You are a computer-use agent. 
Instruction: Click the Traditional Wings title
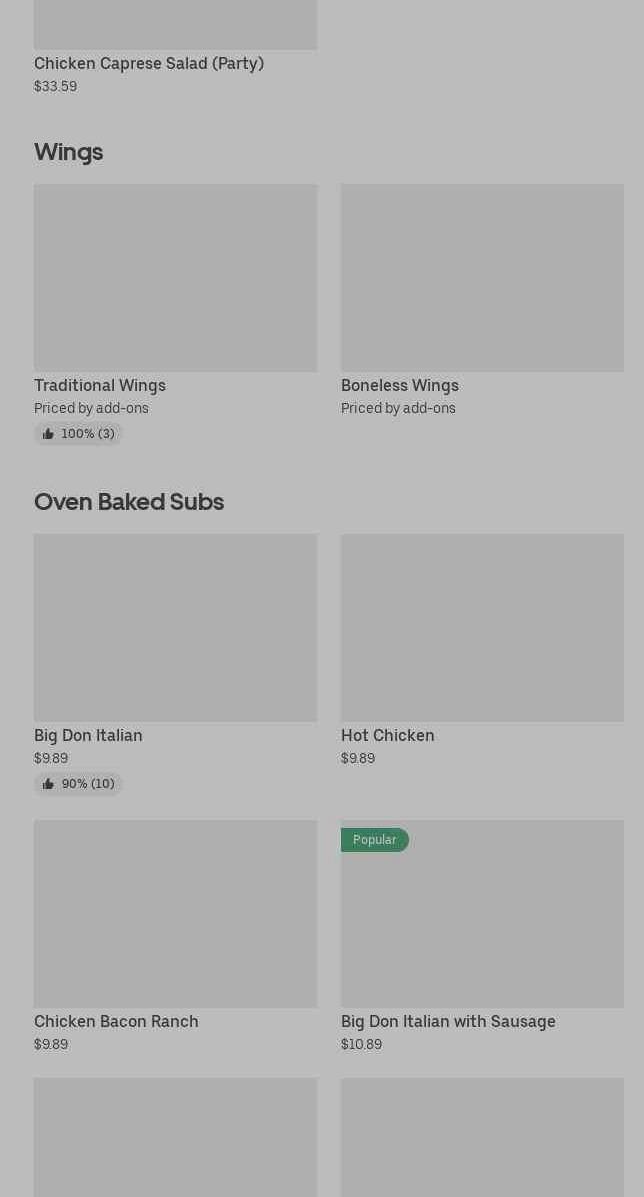[100, 386]
